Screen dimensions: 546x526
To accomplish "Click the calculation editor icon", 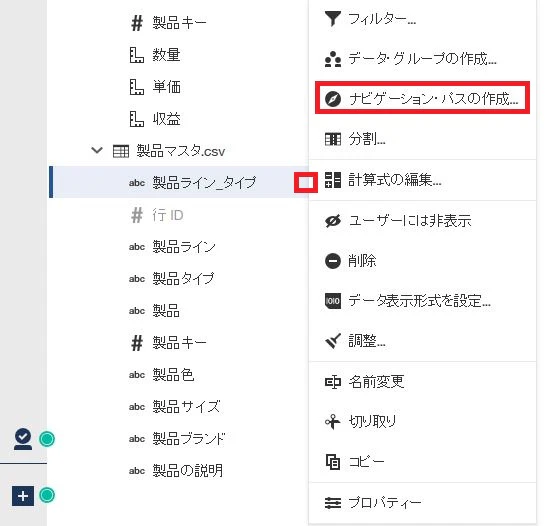I will (x=333, y=180).
